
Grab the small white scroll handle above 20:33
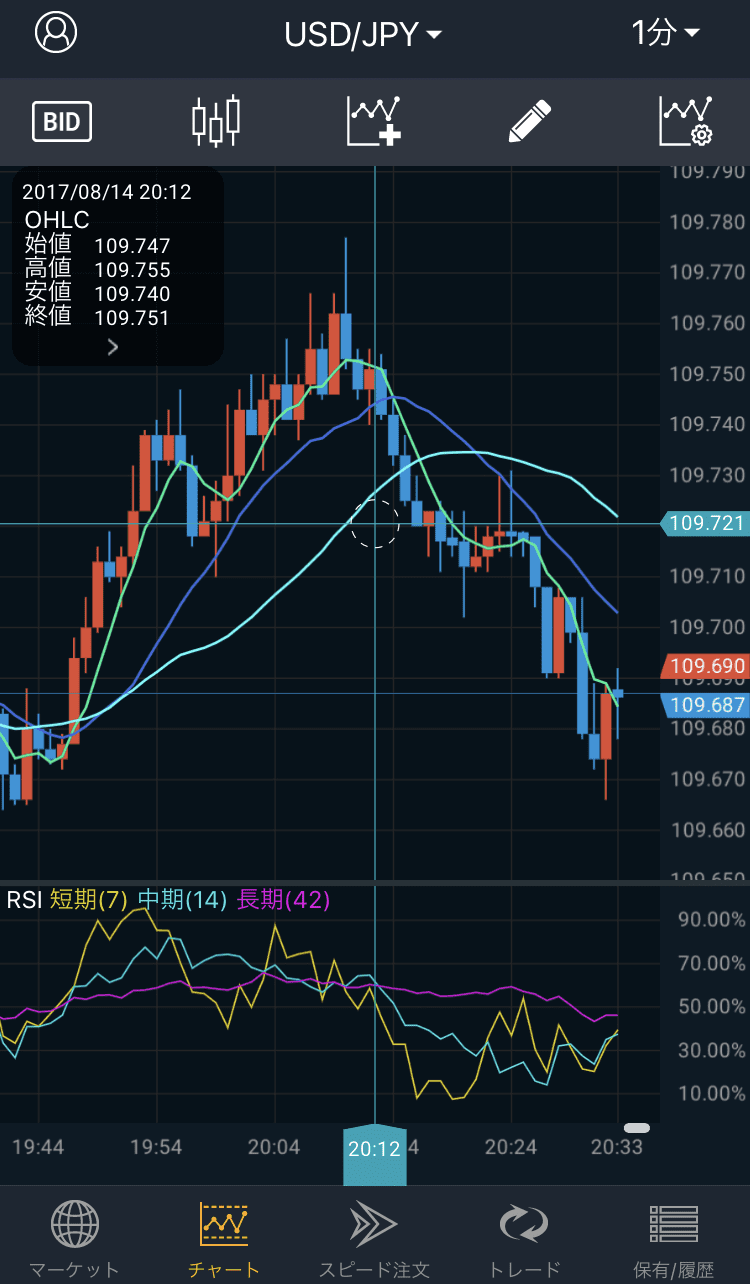point(636,1128)
